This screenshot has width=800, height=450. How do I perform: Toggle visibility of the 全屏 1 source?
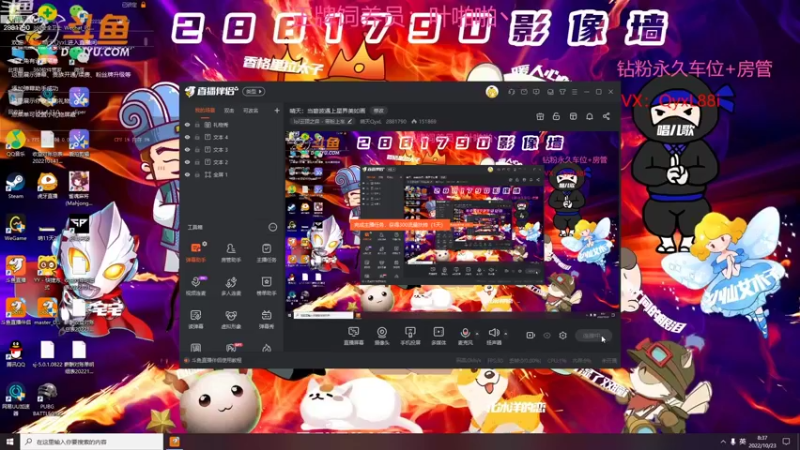click(187, 174)
